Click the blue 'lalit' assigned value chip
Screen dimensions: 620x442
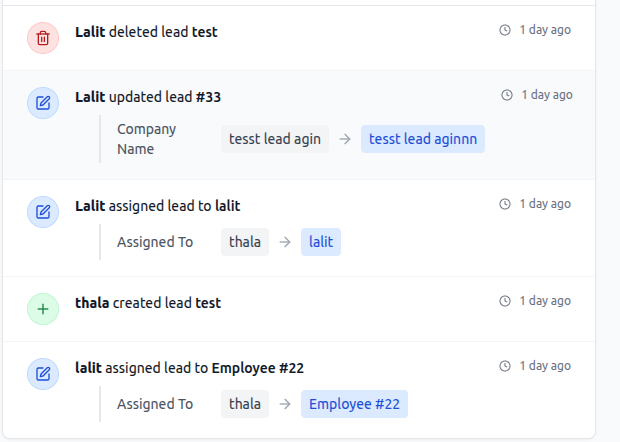[x=321, y=242]
